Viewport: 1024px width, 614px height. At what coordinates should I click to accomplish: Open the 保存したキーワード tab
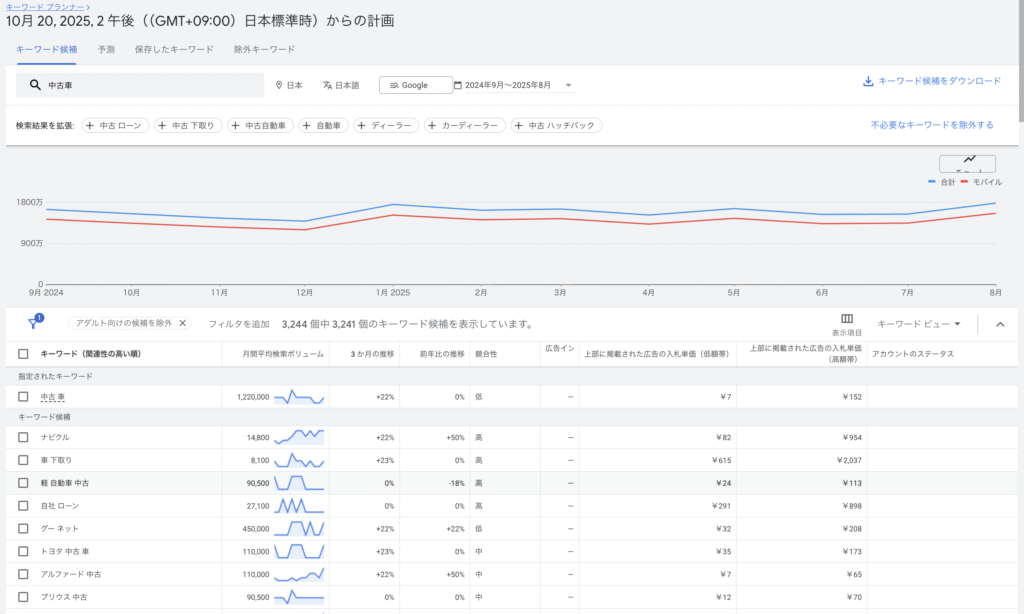(x=174, y=48)
